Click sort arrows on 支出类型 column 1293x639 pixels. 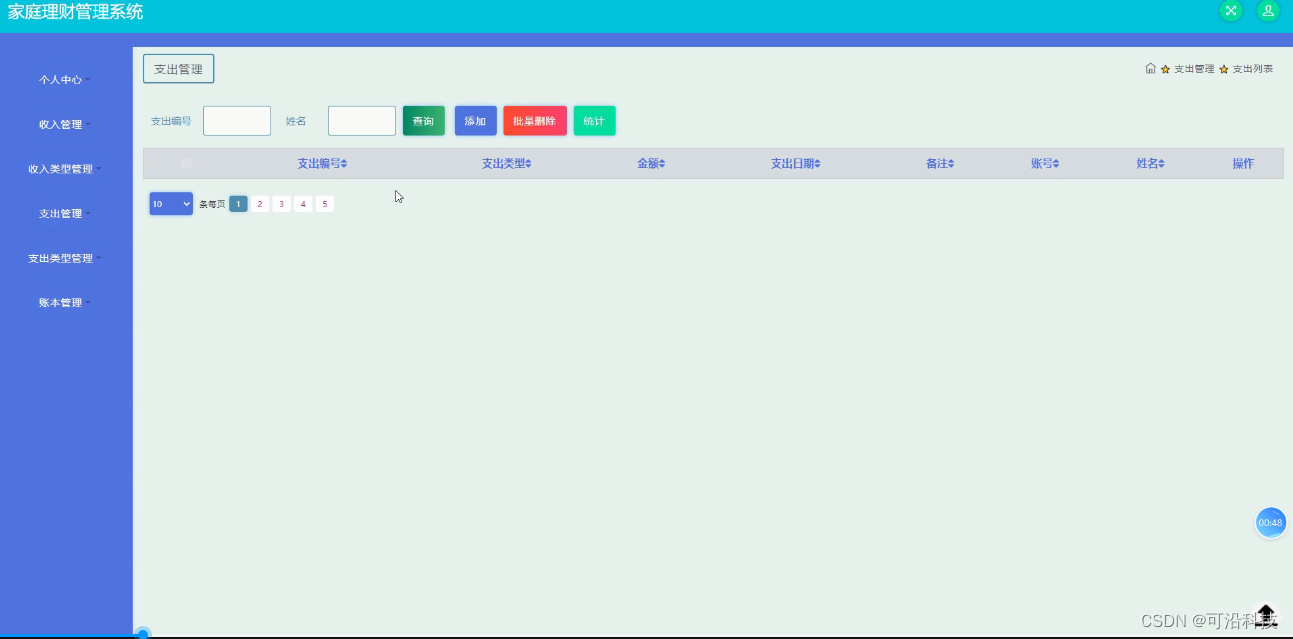[528, 164]
